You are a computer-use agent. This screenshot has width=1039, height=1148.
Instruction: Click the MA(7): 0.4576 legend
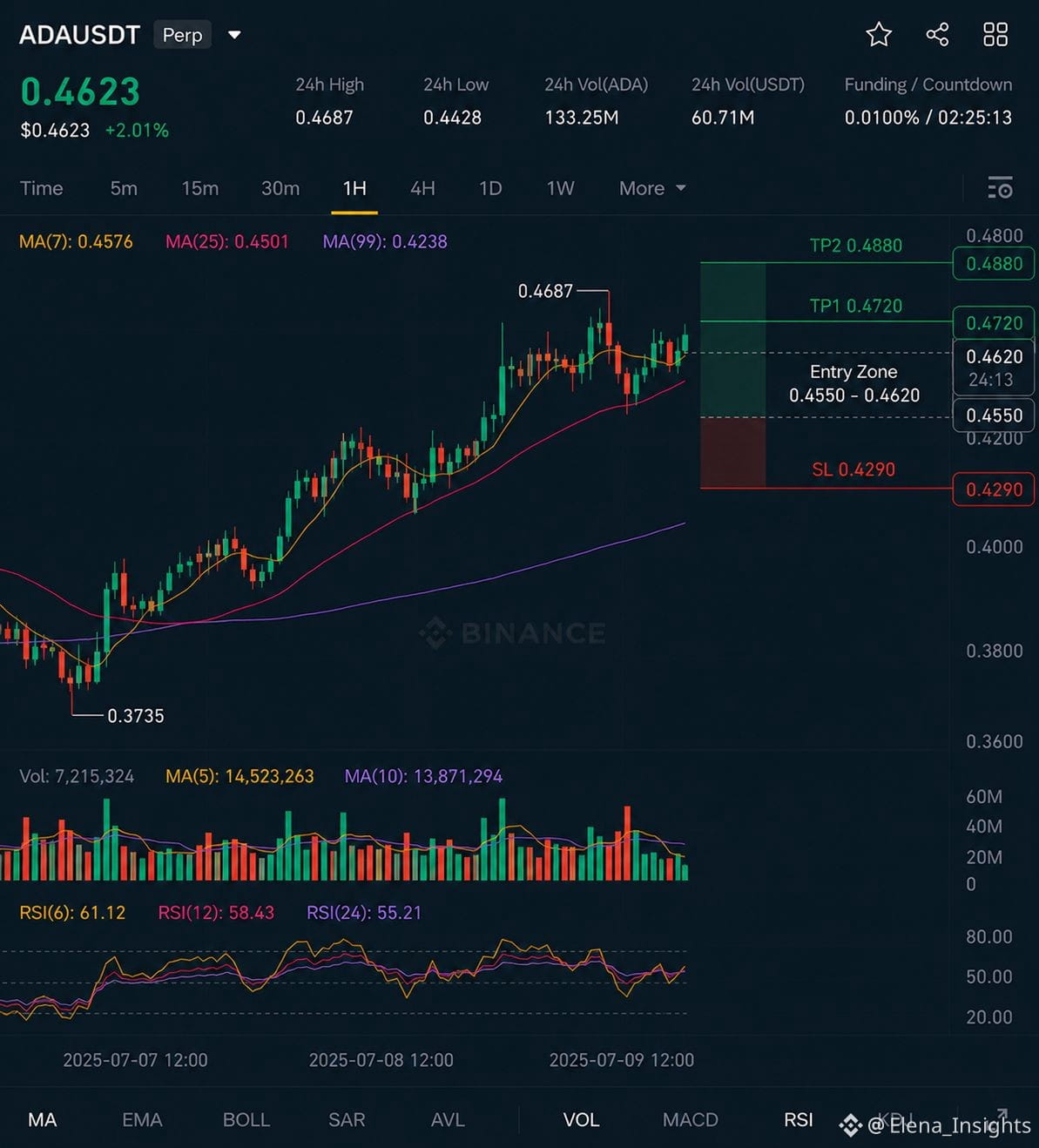point(76,241)
